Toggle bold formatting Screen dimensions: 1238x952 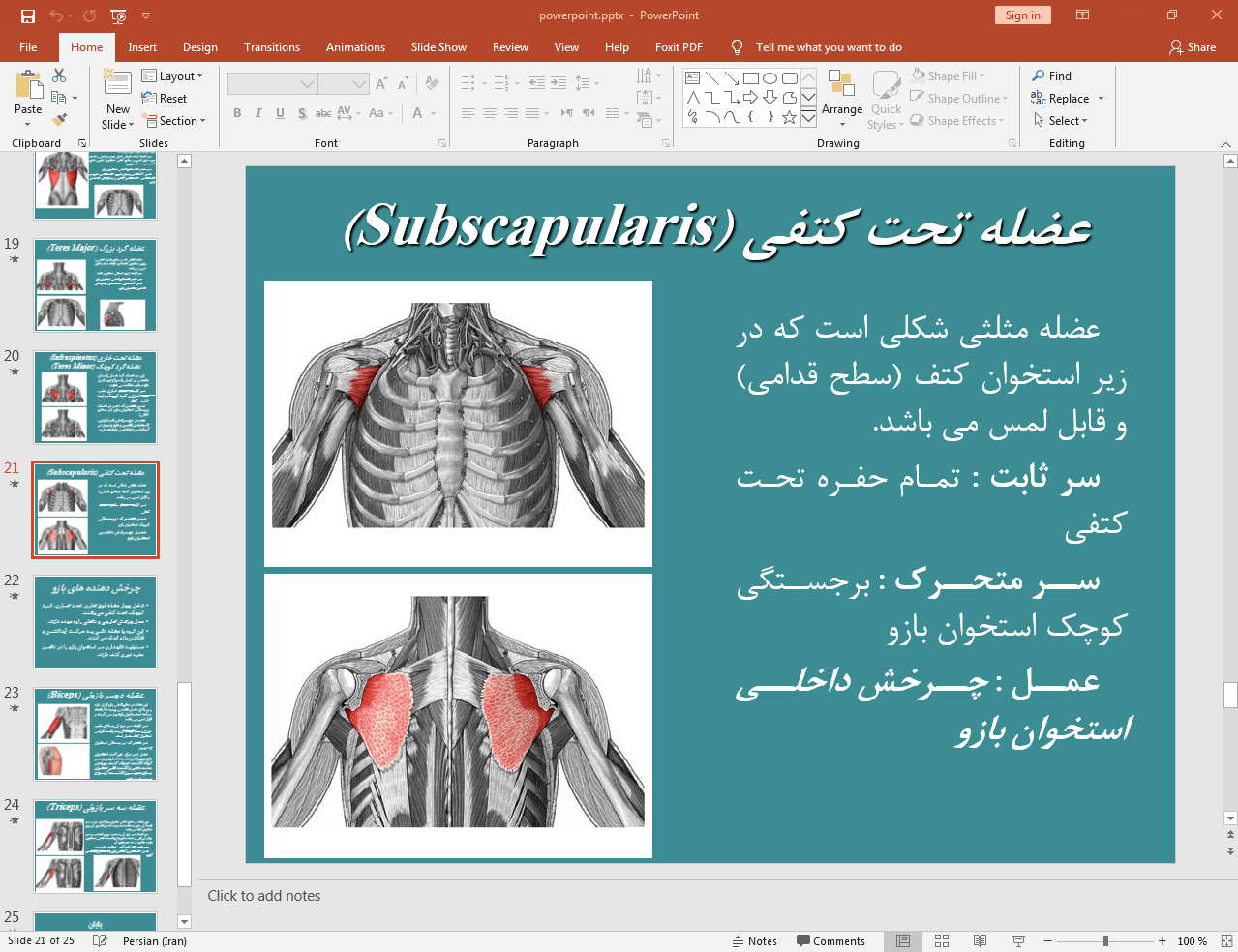click(237, 113)
